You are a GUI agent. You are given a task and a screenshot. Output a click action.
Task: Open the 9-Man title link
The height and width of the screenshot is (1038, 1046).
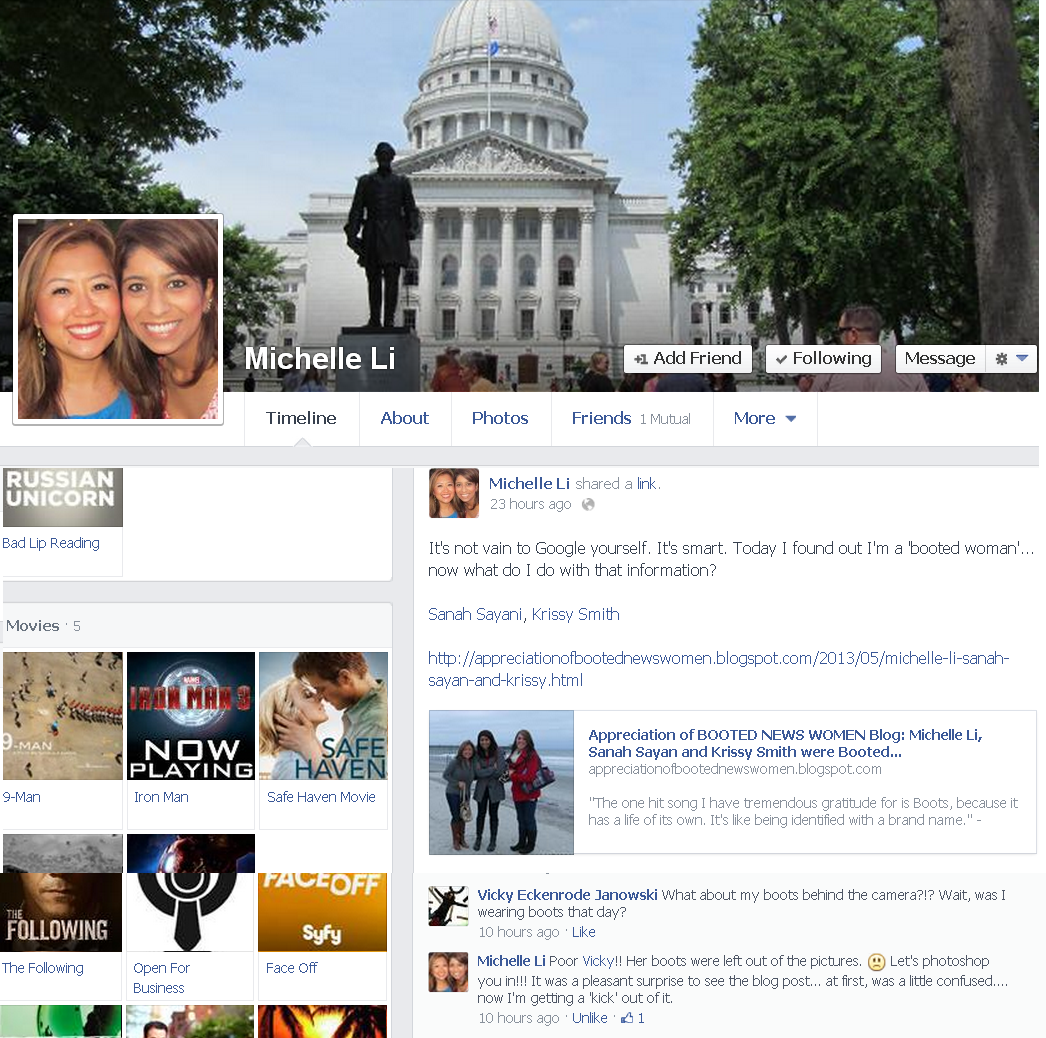(21, 797)
